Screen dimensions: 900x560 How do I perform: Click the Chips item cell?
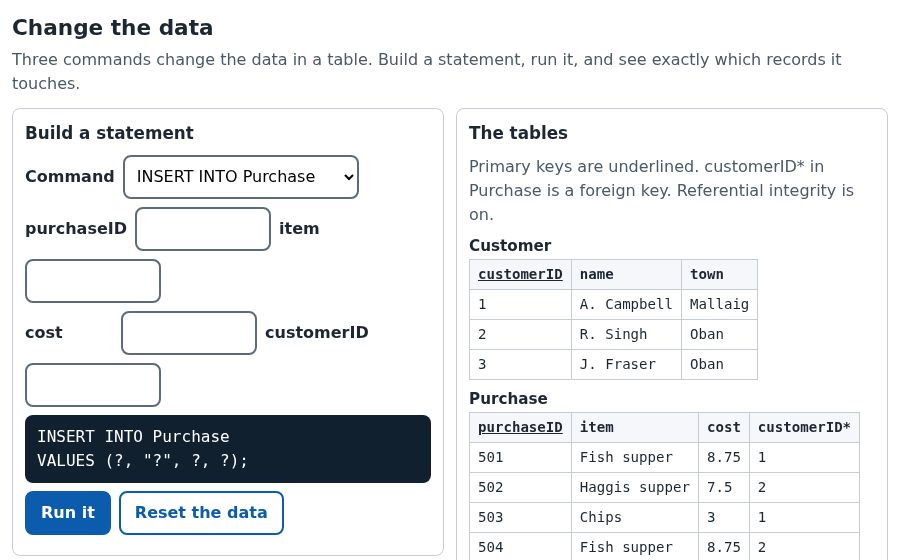click(635, 518)
